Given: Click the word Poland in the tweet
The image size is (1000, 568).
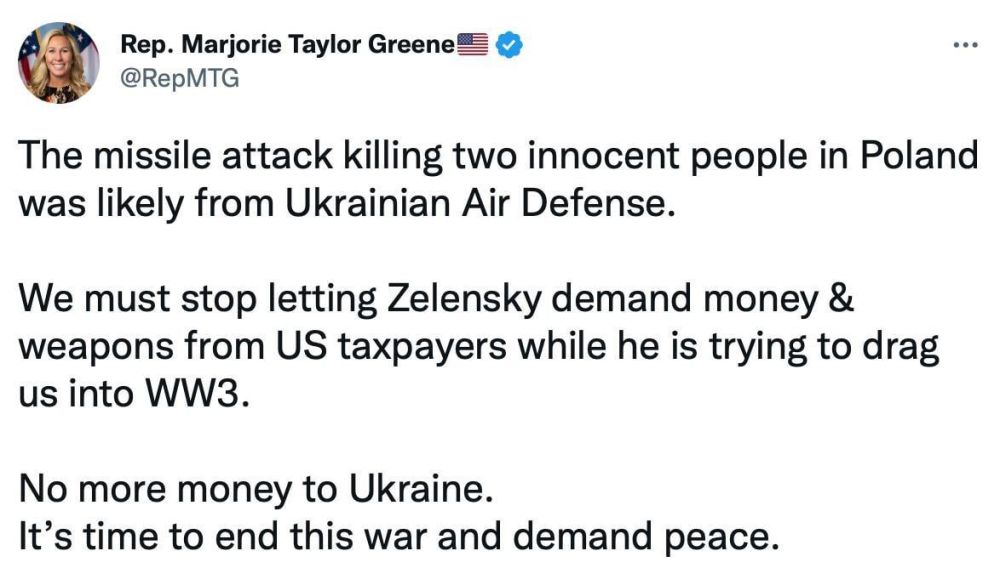Looking at the screenshot, I should 919,155.
